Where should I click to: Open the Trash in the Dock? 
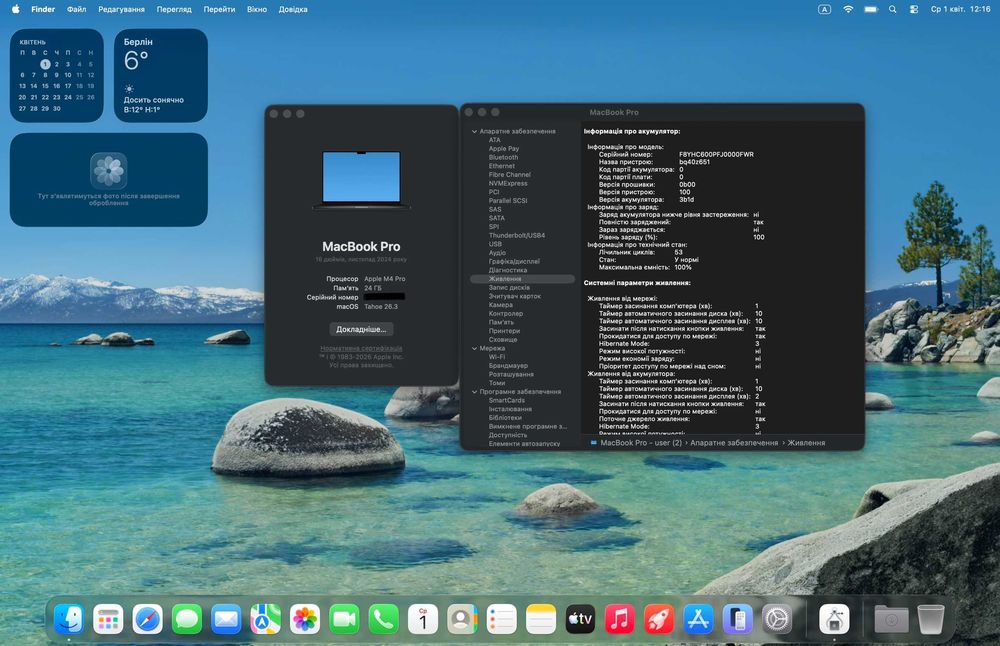930,619
